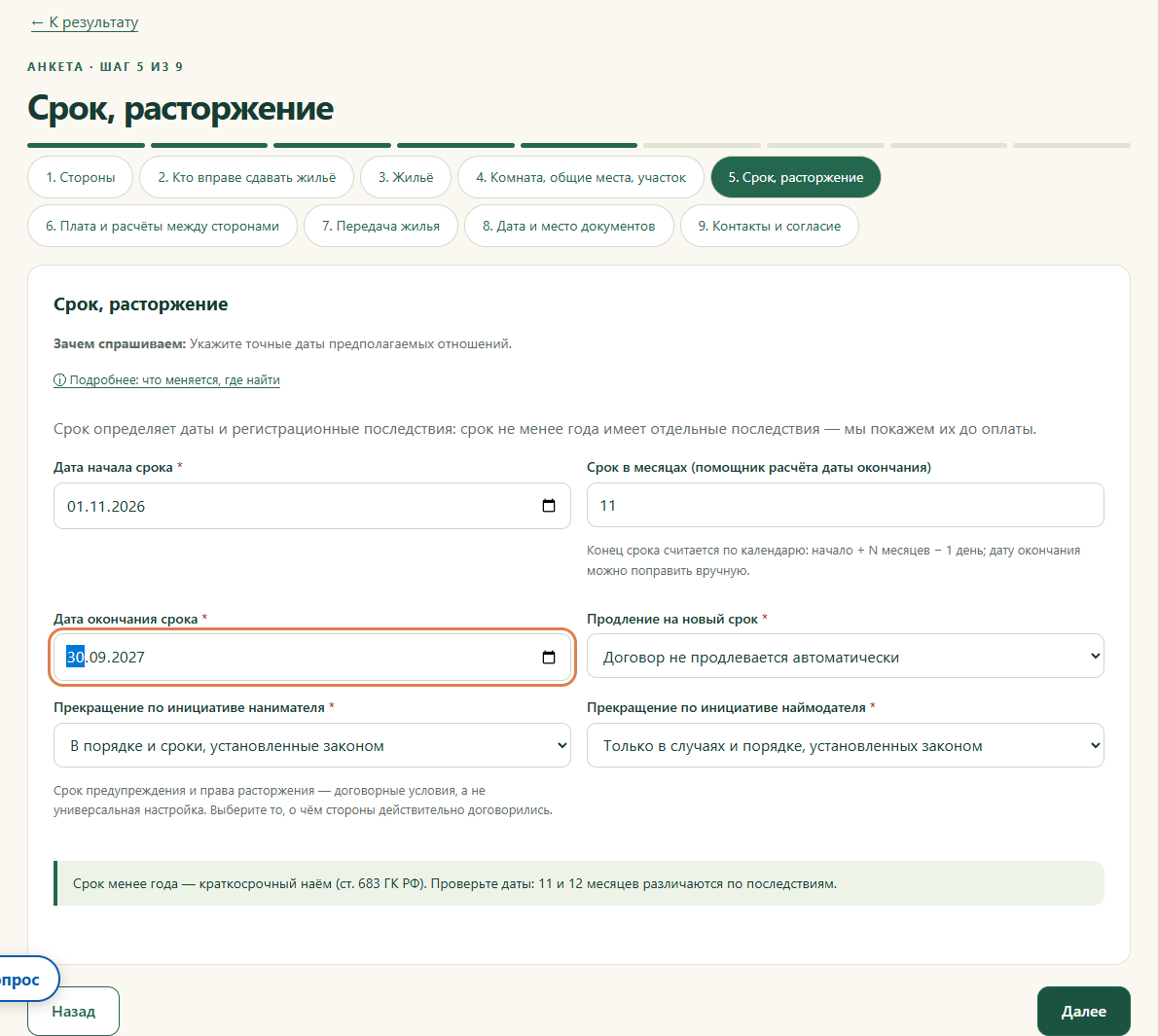Viewport: 1158px width, 1036px height.
Task: Open calendar picker for Дата начала срока
Action: (x=549, y=506)
